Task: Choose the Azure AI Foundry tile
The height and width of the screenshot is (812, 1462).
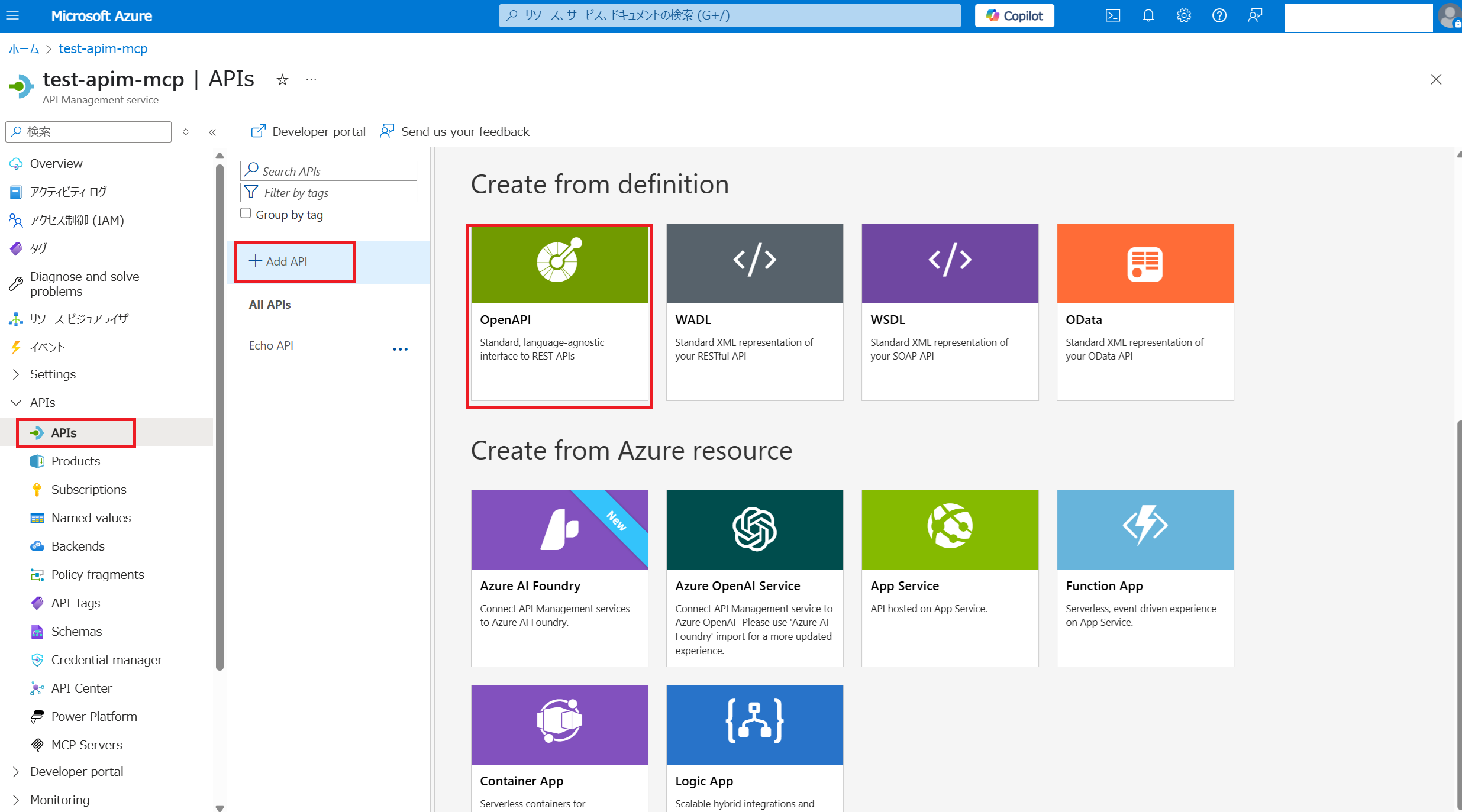Action: (559, 578)
